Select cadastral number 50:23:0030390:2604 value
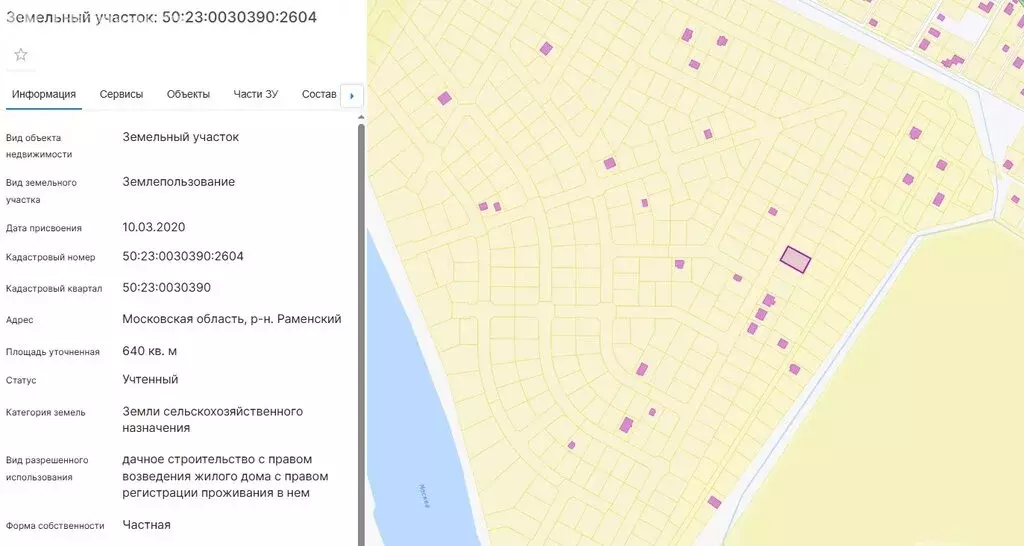The width and height of the screenshot is (1024, 546). 183,256
